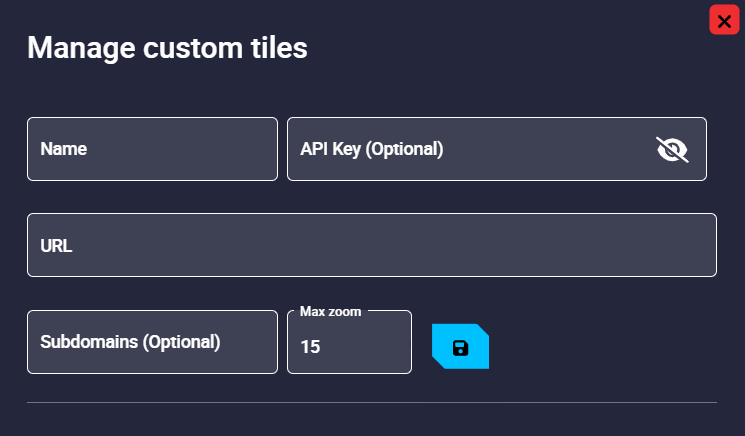The height and width of the screenshot is (436, 745).
Task: Click the horizontal divider below the form
Action: point(371,402)
